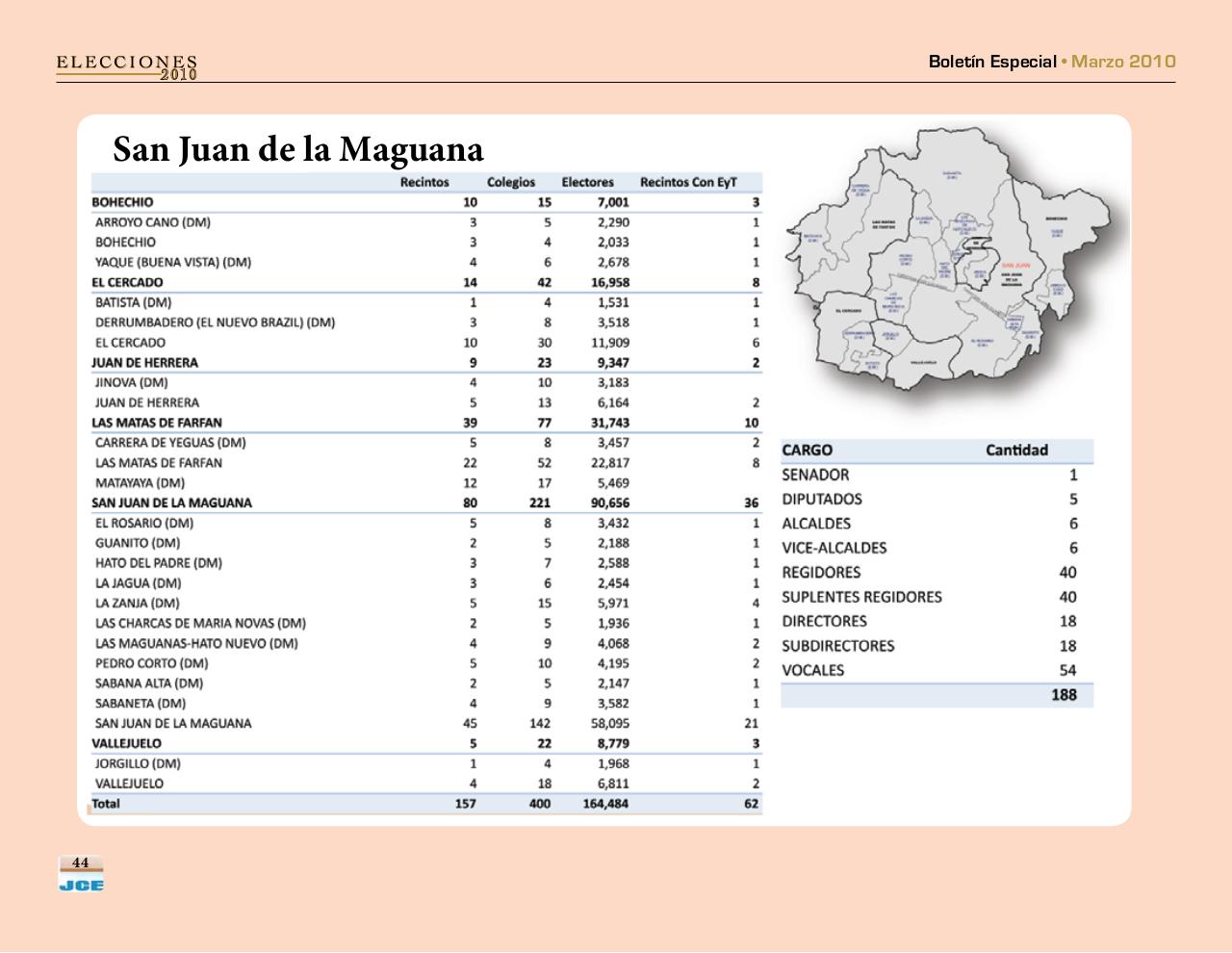Click the page number 44 marker

[x=82, y=862]
